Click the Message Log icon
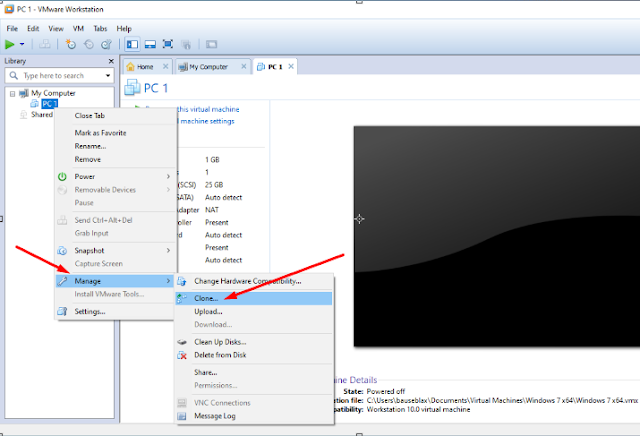 click(182, 416)
